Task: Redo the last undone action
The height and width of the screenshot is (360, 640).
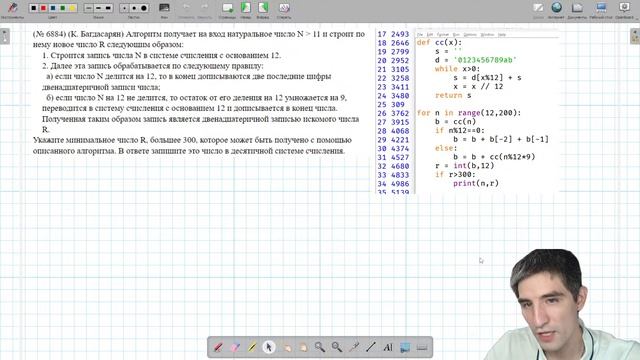Action: click(204, 9)
